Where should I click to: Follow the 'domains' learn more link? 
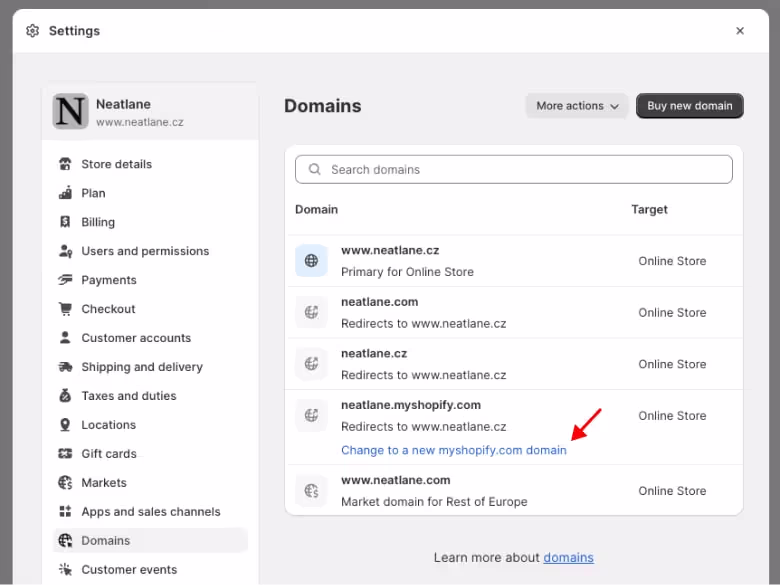(568, 558)
